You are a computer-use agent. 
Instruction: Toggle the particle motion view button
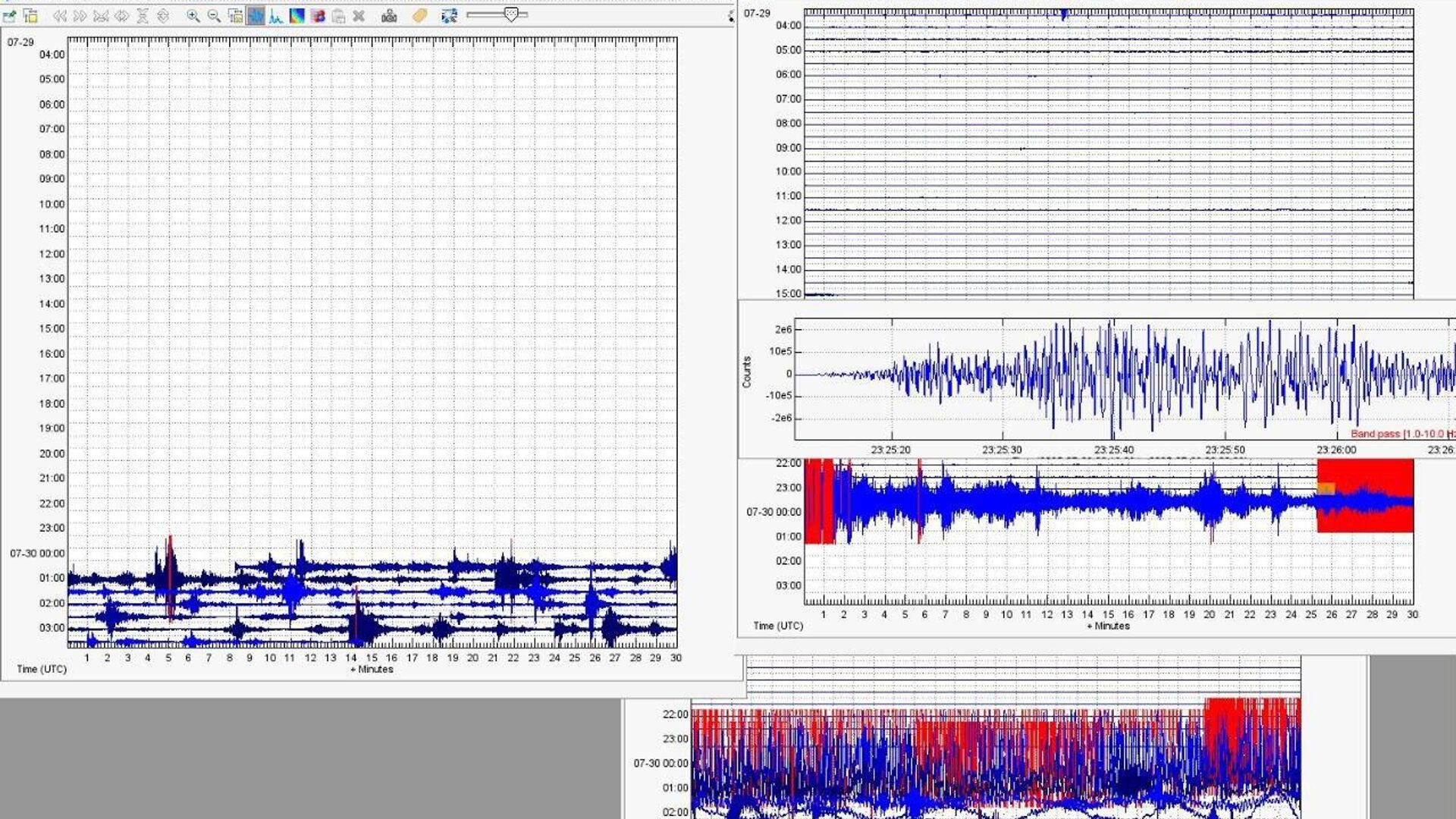pos(318,16)
